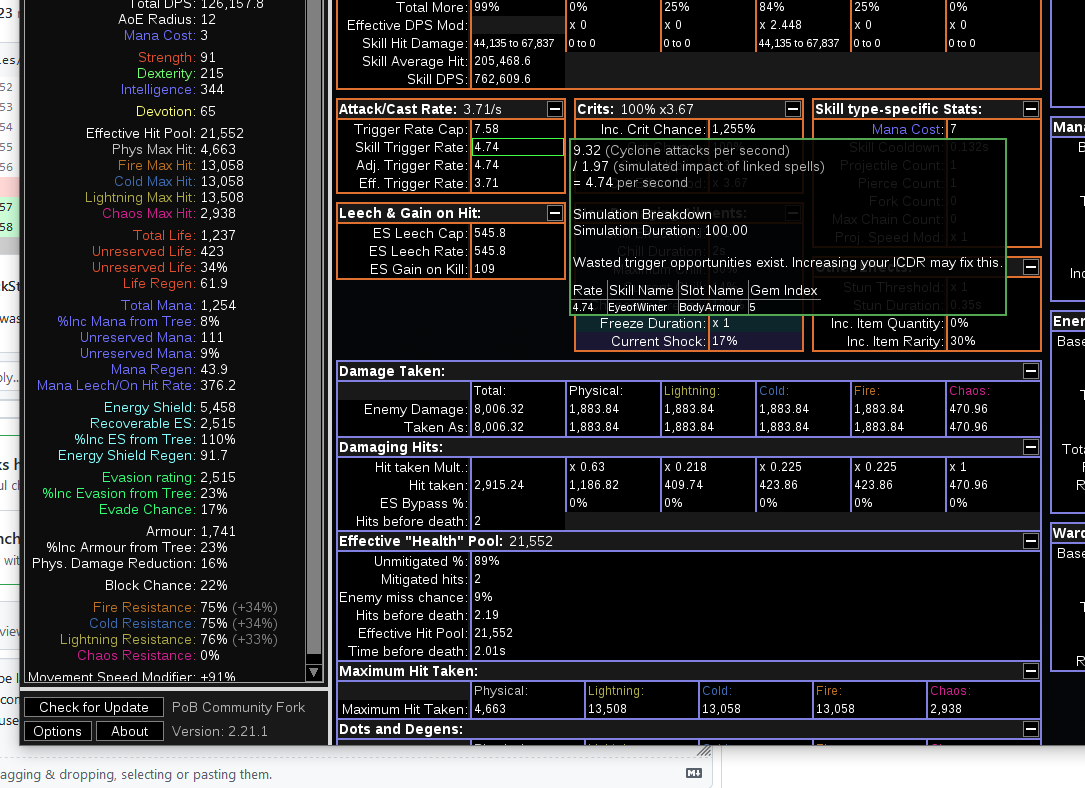This screenshot has width=1085, height=788.
Task: Click the Unmitigated % value 89%
Action: click(x=486, y=561)
